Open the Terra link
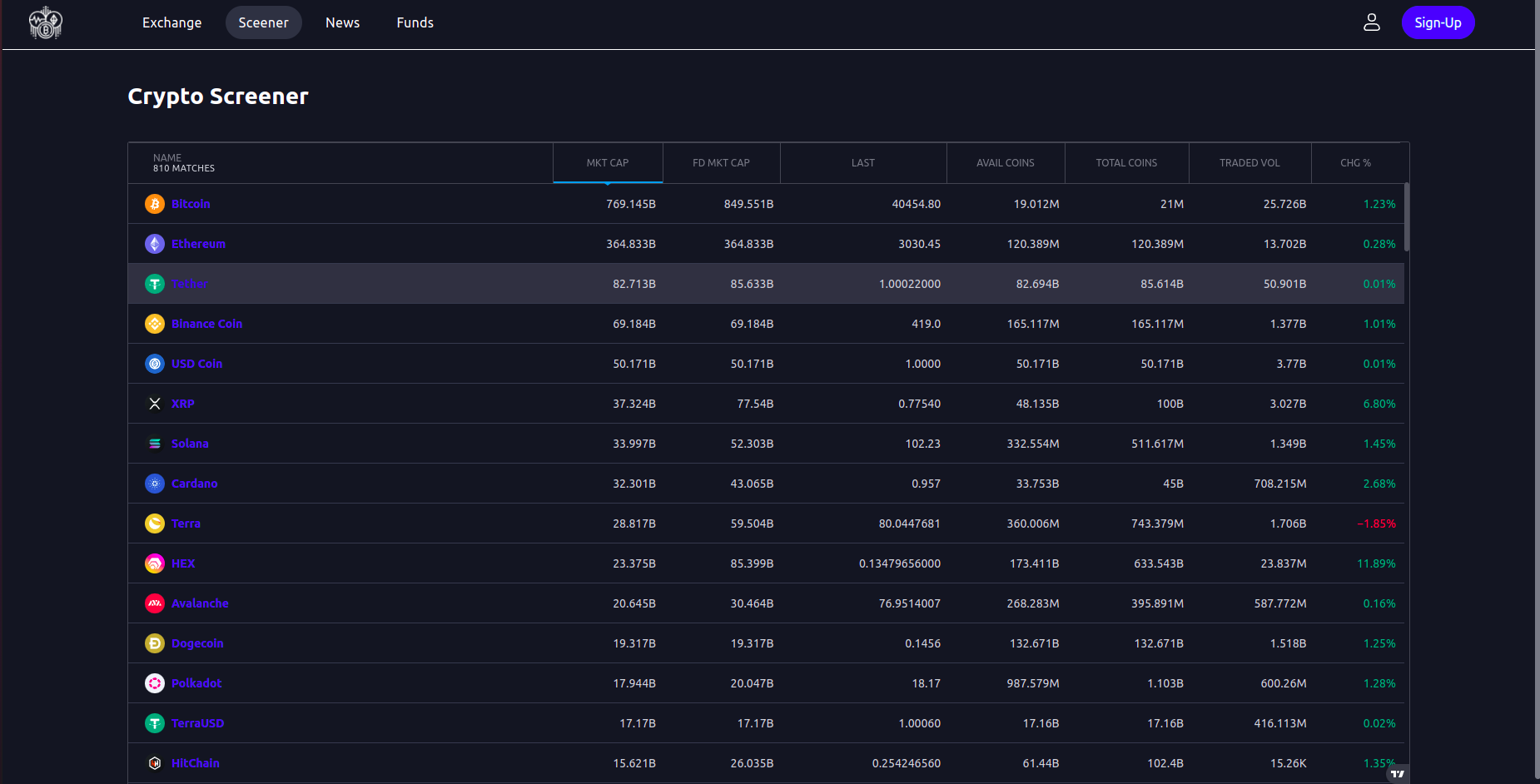The image size is (1540, 784). pos(186,523)
